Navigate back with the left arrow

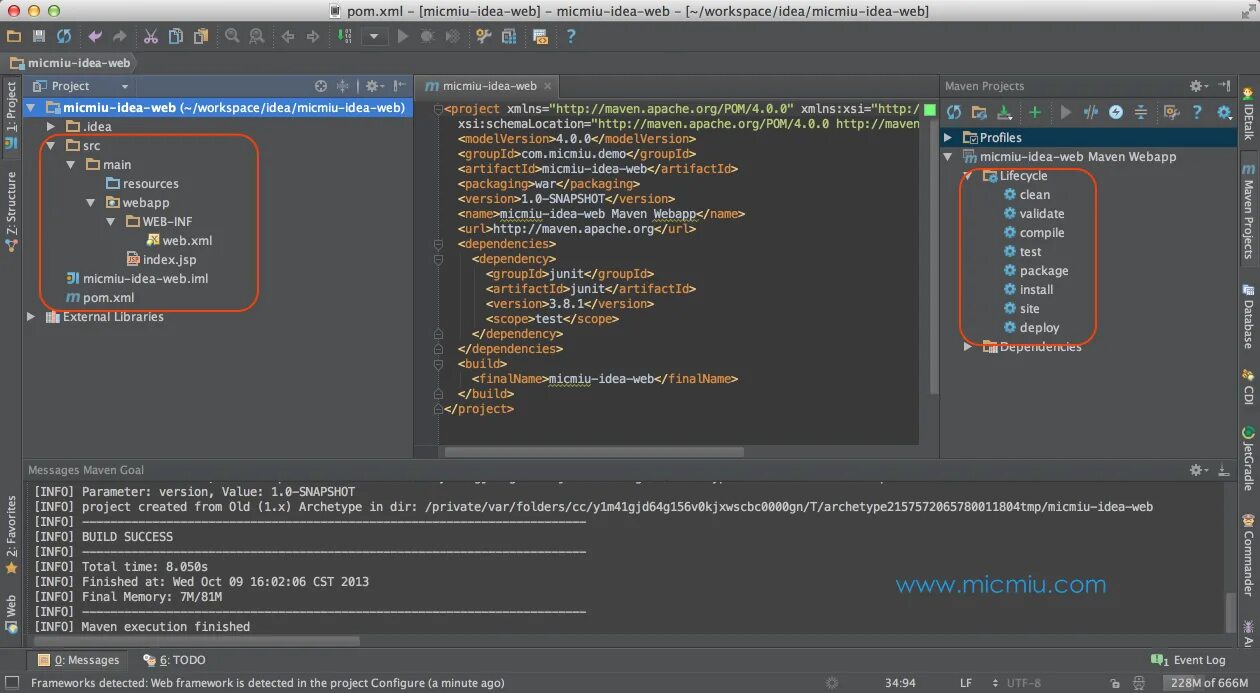[288, 36]
